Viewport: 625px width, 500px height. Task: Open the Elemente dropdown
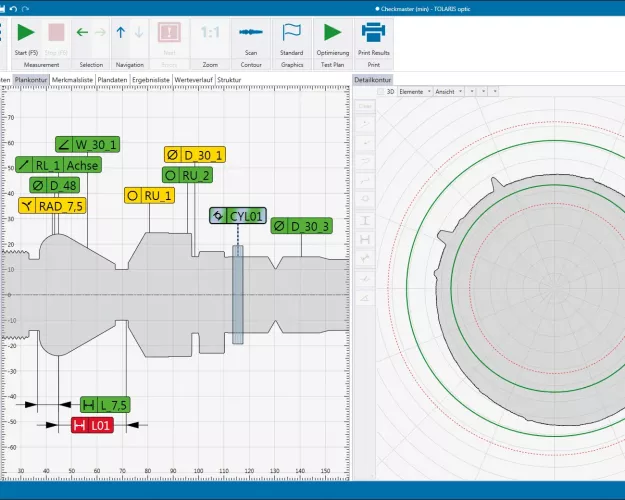413,91
